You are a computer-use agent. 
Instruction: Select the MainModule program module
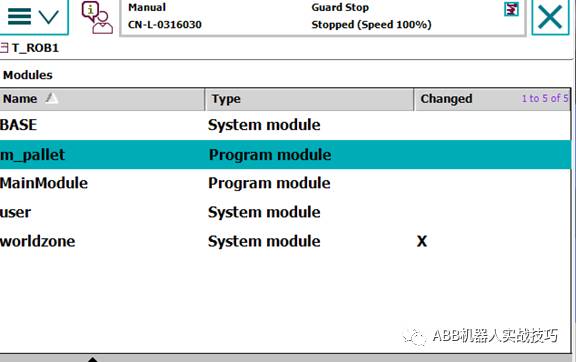tap(285, 183)
